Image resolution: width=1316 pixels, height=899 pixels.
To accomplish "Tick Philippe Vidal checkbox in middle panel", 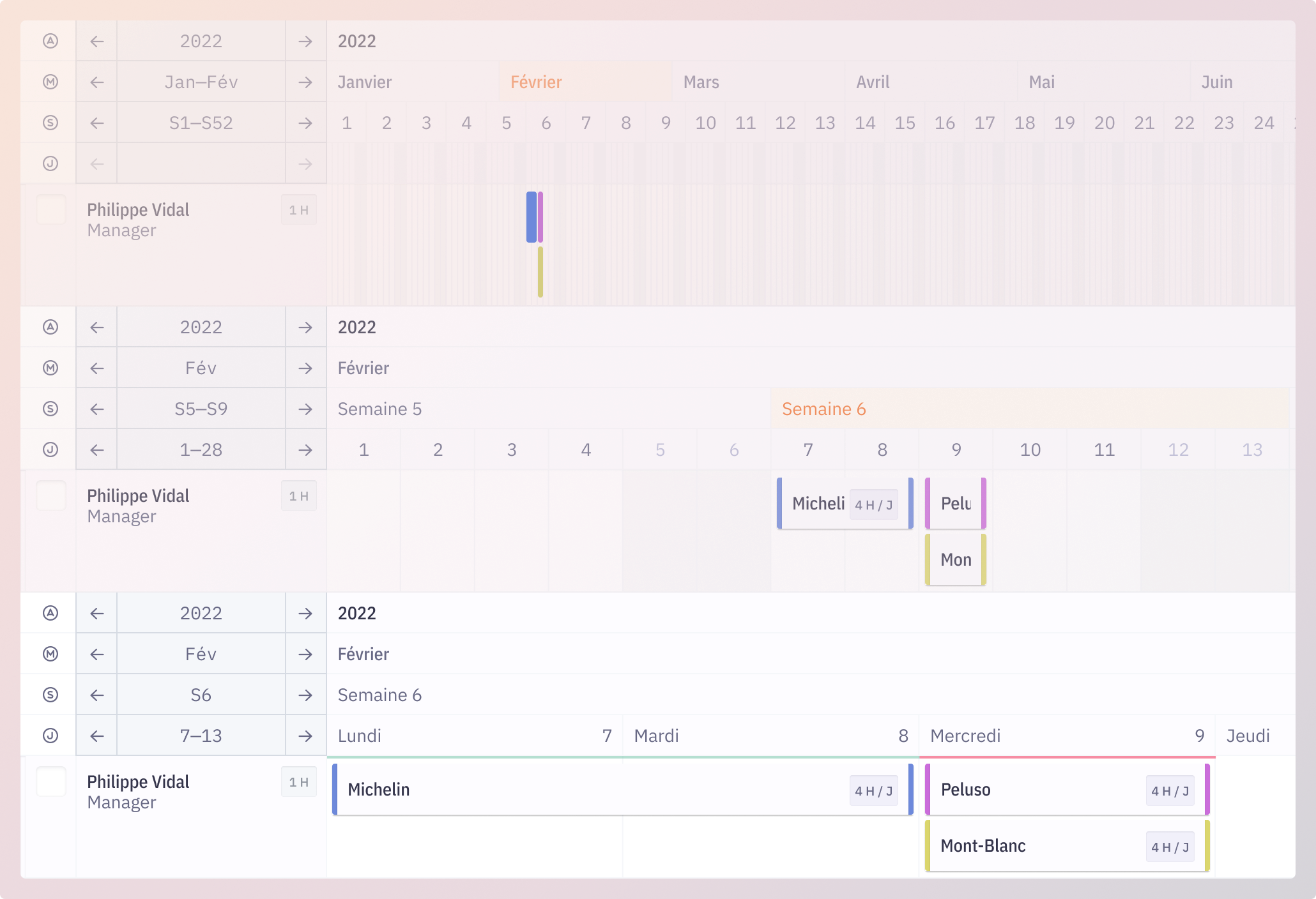I will click(51, 495).
